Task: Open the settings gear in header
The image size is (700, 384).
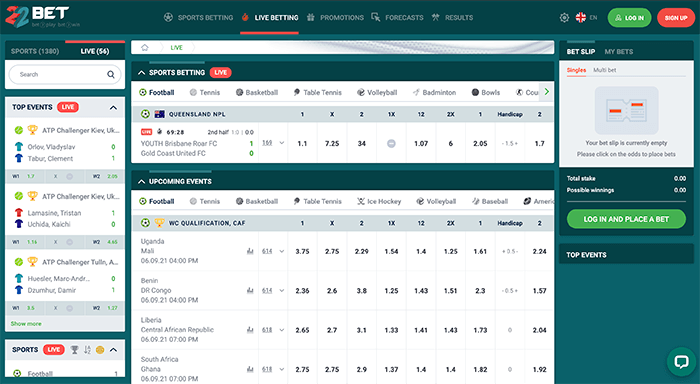Action: tap(564, 18)
